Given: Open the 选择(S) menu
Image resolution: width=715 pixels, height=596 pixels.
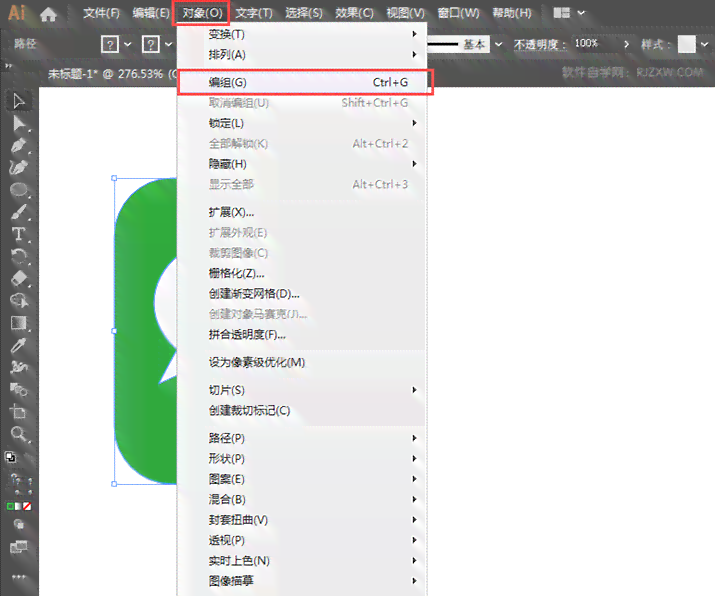Looking at the screenshot, I should click(x=304, y=13).
